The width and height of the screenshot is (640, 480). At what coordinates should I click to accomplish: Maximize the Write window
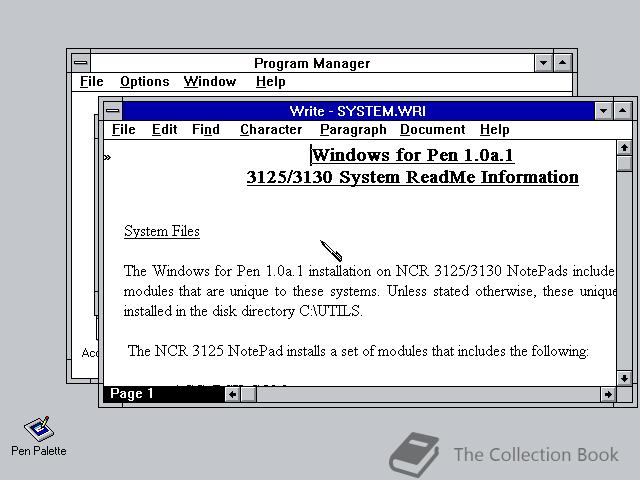[622, 111]
